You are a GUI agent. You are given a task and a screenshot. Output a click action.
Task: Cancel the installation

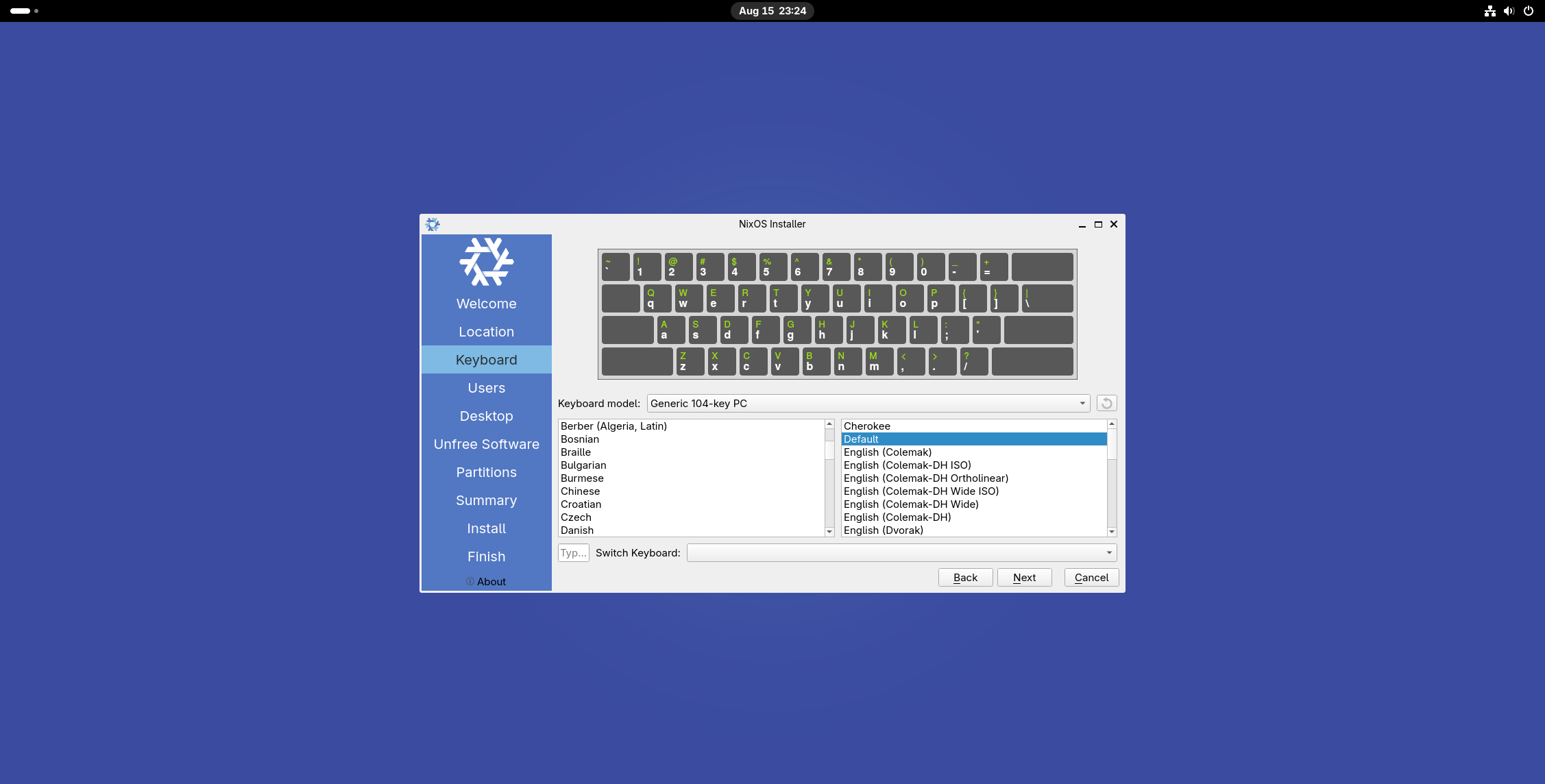1091,578
